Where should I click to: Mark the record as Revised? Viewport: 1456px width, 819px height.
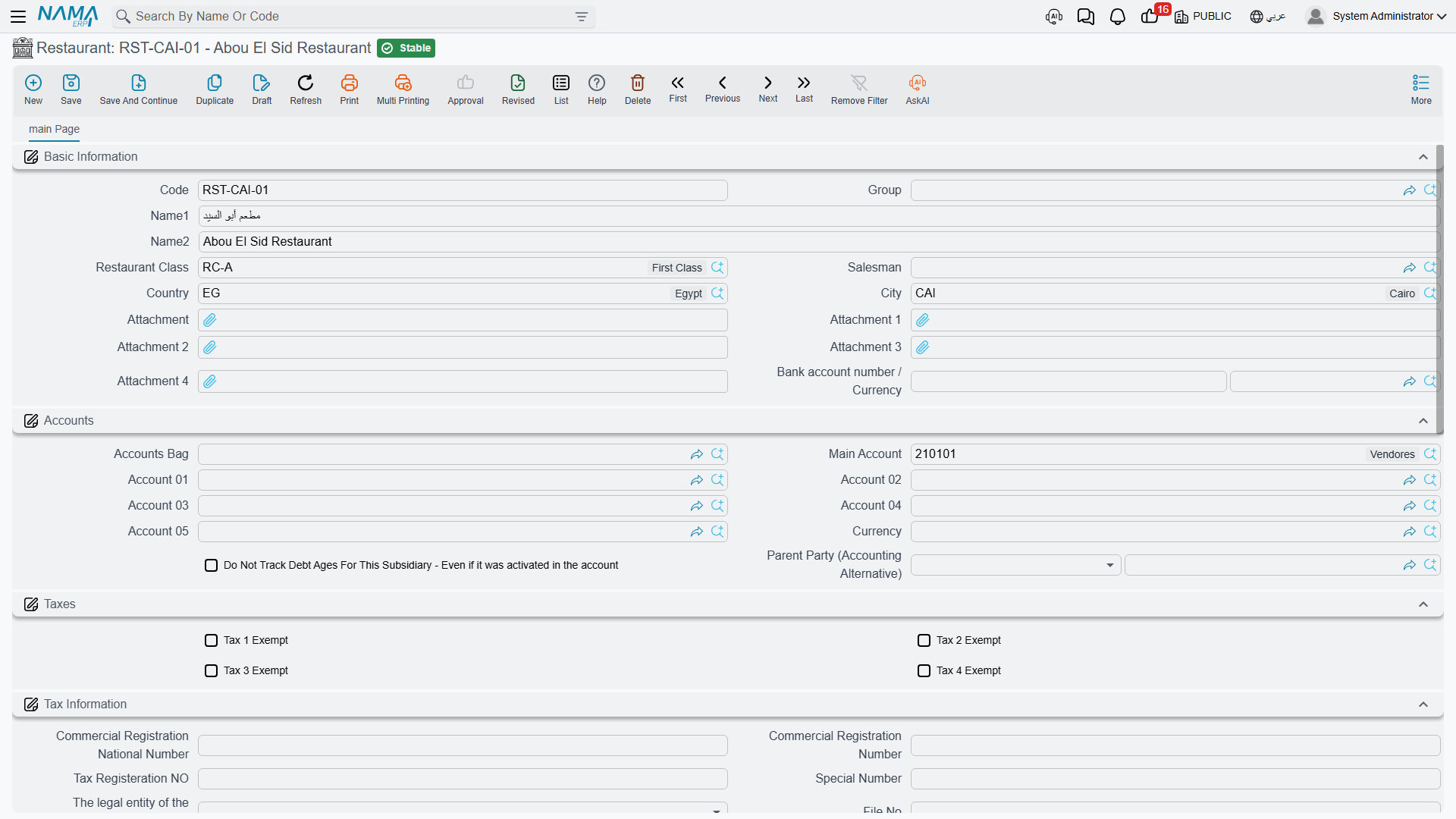(518, 89)
